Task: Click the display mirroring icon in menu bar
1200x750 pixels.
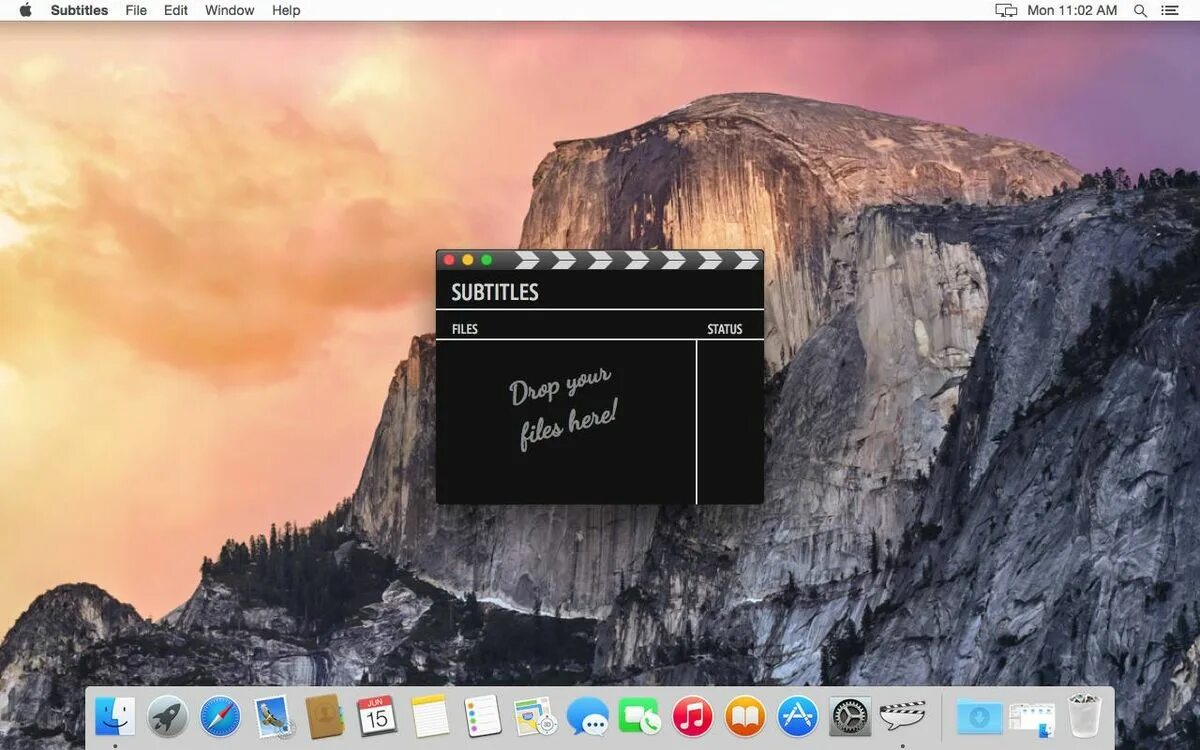Action: [x=1005, y=10]
